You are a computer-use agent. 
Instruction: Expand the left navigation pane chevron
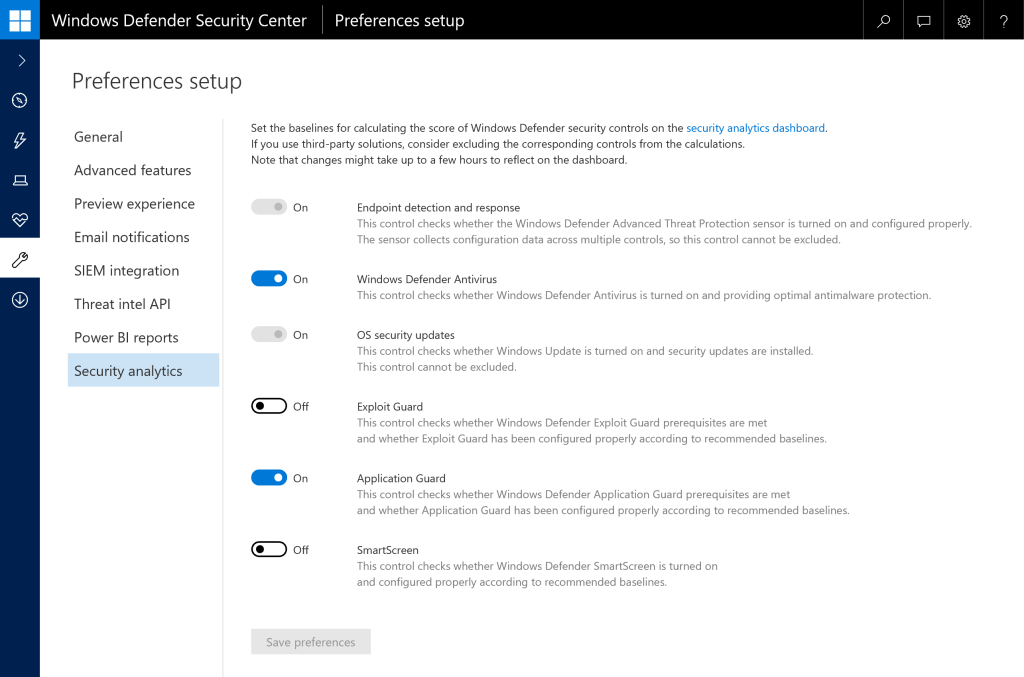pos(20,61)
